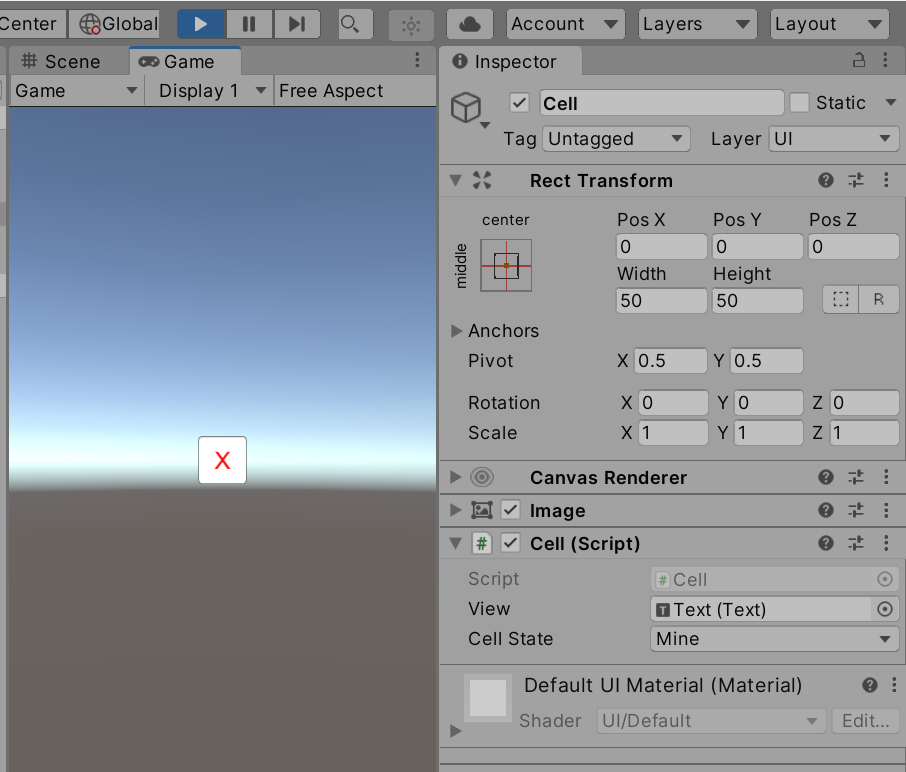This screenshot has width=906, height=772.
Task: Click the Inspector lock icon
Action: click(858, 61)
